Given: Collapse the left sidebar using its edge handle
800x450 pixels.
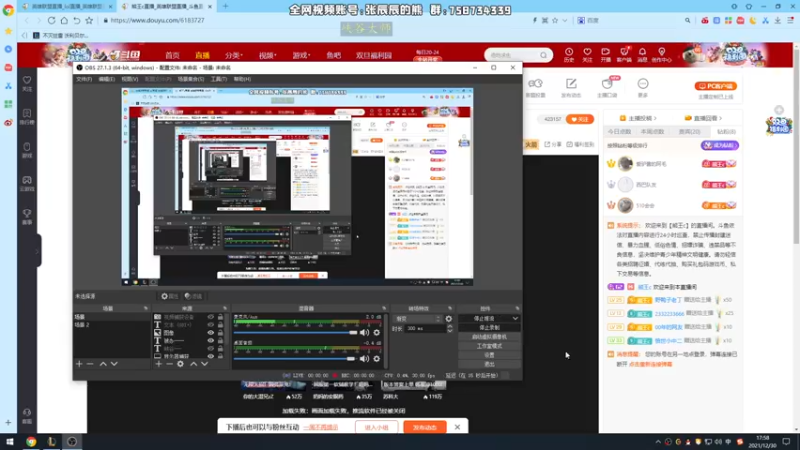Looking at the screenshot, I should click(x=37, y=251).
